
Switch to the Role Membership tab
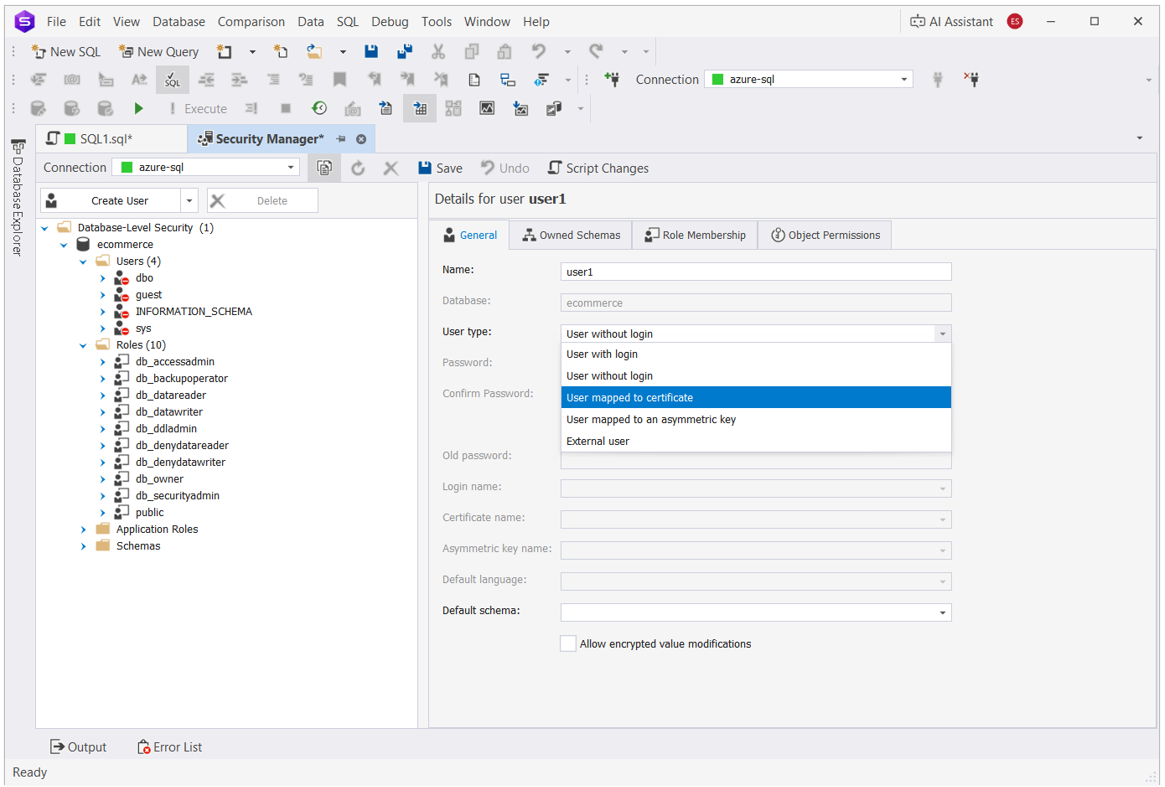click(695, 235)
